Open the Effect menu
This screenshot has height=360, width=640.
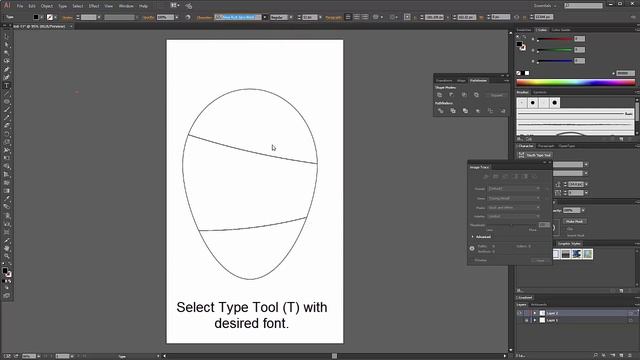point(94,6)
